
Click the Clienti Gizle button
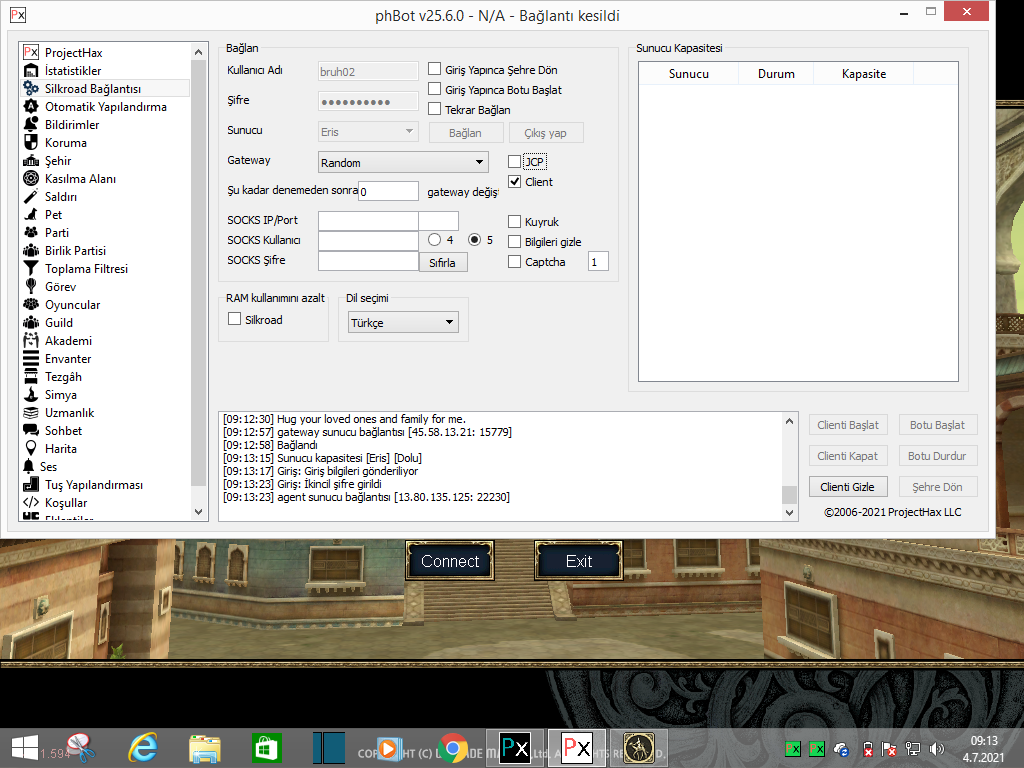pos(846,487)
